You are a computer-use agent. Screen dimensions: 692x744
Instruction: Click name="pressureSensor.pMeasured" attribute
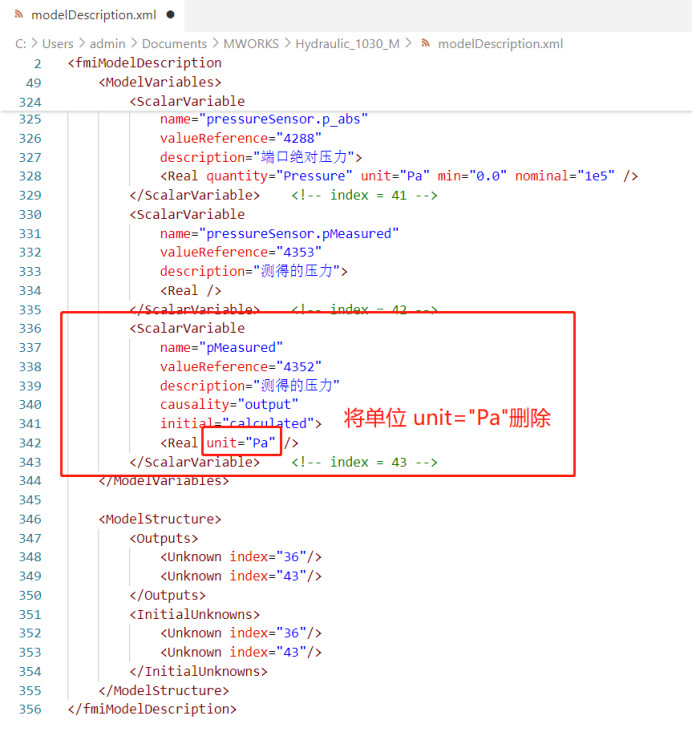point(279,233)
